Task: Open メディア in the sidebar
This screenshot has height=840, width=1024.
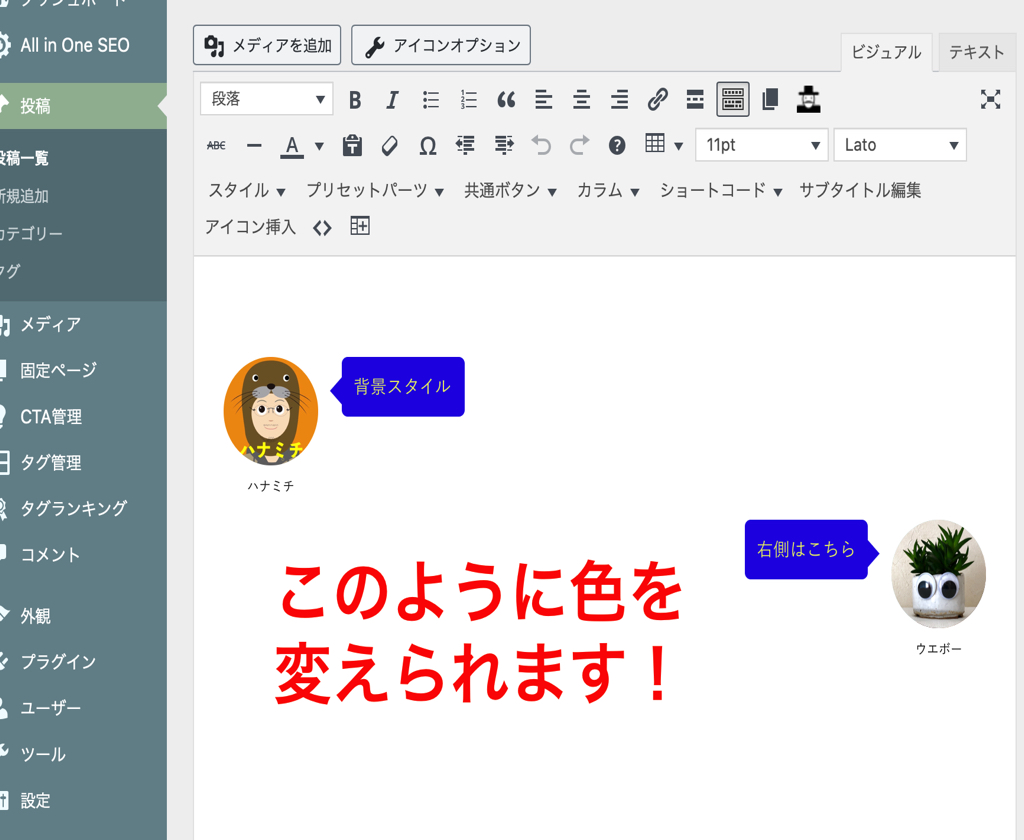Action: click(x=50, y=324)
